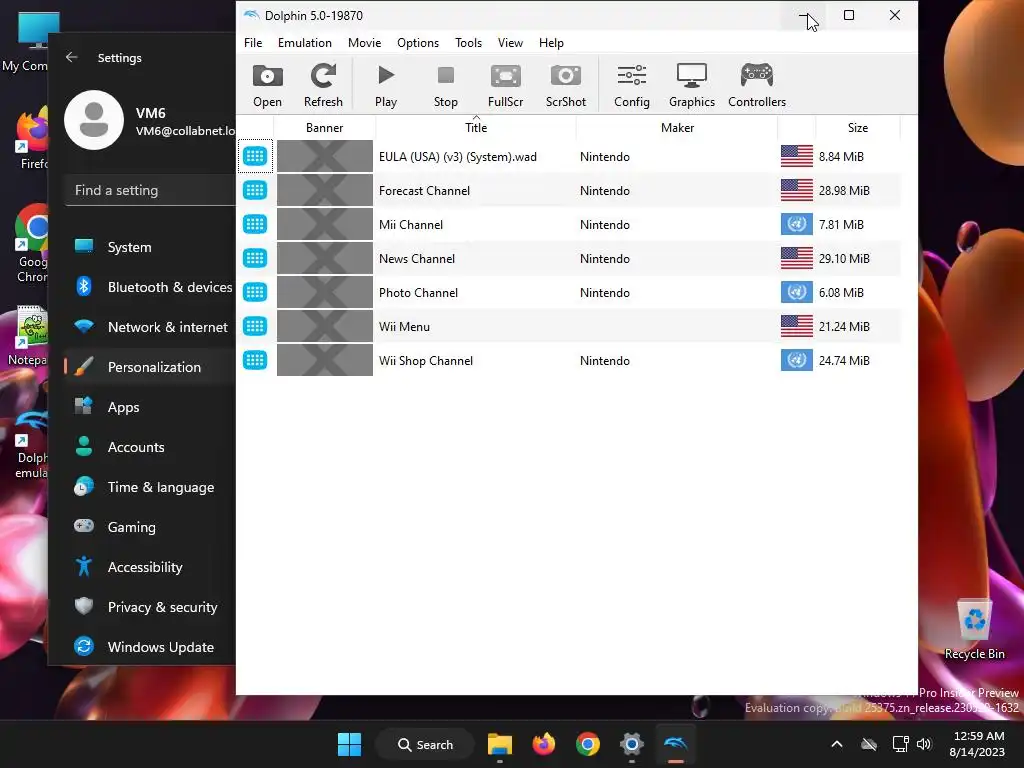Click the banner thumbnail for Mii Channel

tap(325, 224)
